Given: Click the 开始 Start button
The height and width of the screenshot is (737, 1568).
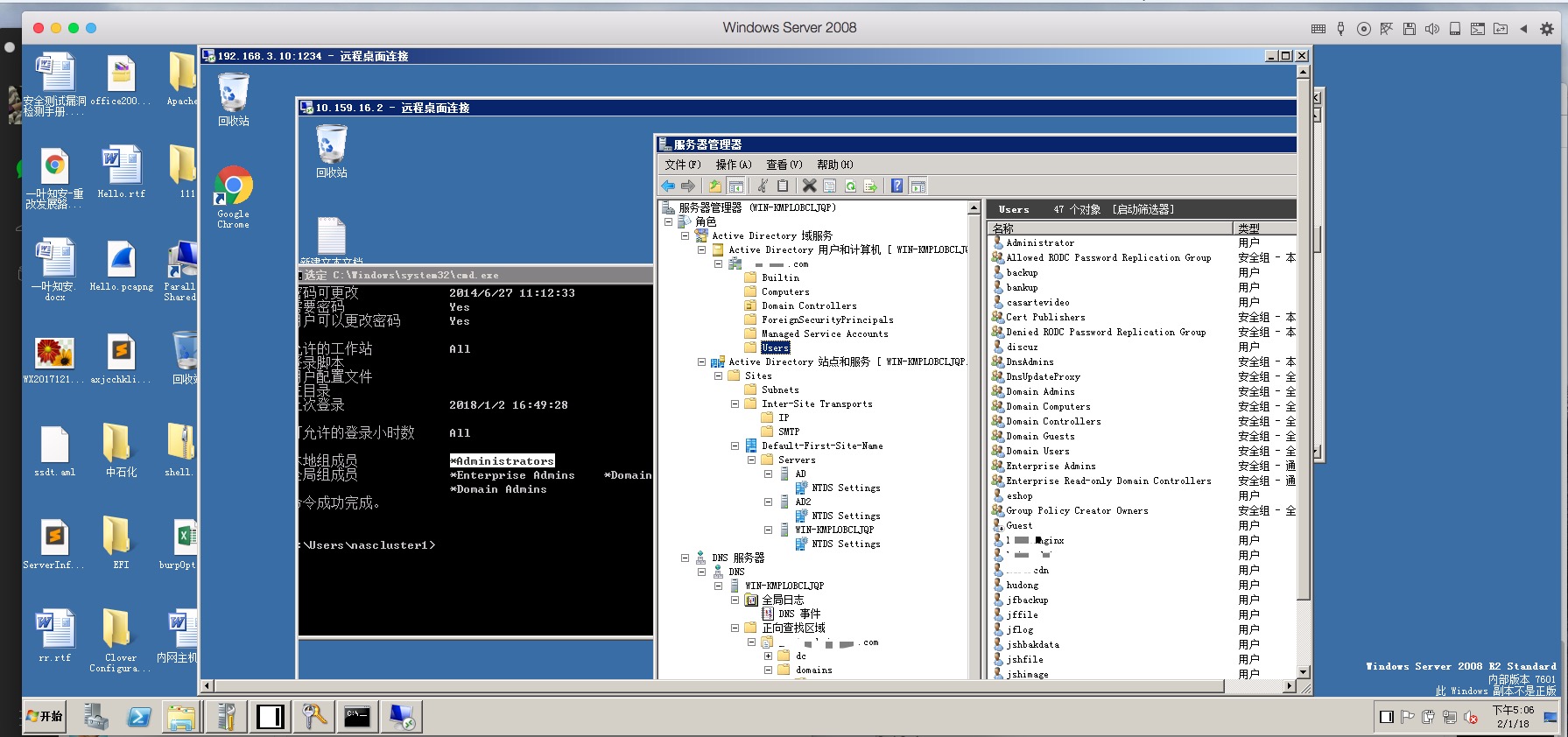Looking at the screenshot, I should tap(45, 716).
